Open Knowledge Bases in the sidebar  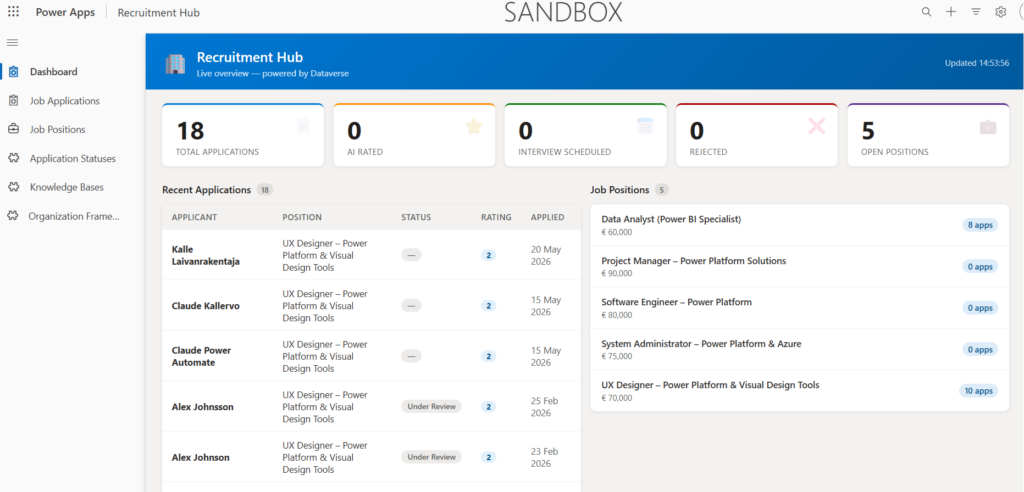coord(73,187)
